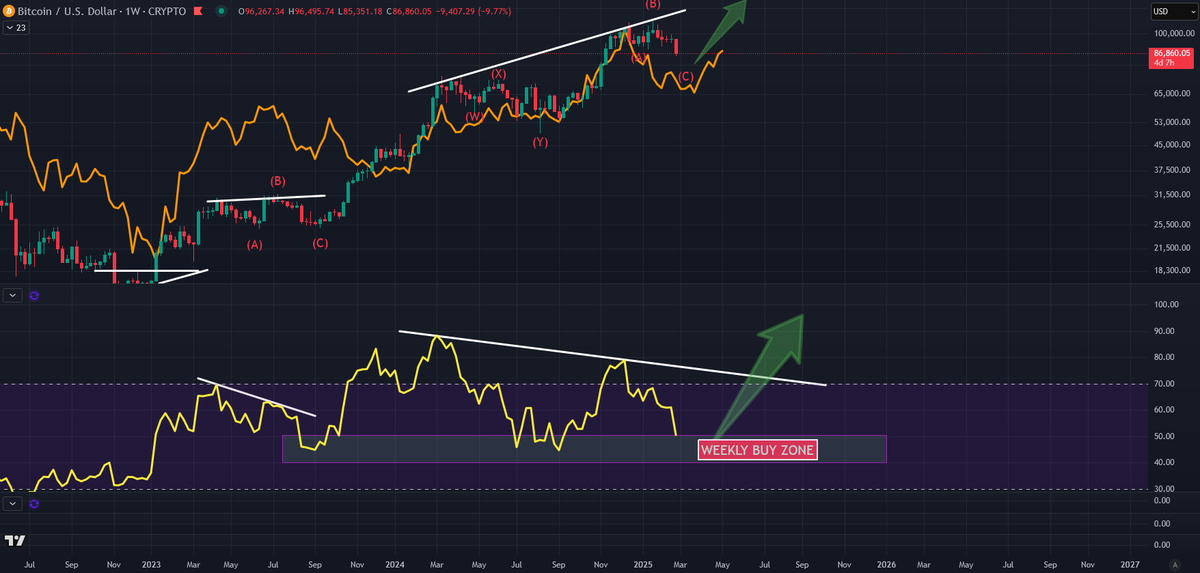Click the 37,500.00 price axis label
Screen dimensions: 1200x573
tap(1174, 169)
